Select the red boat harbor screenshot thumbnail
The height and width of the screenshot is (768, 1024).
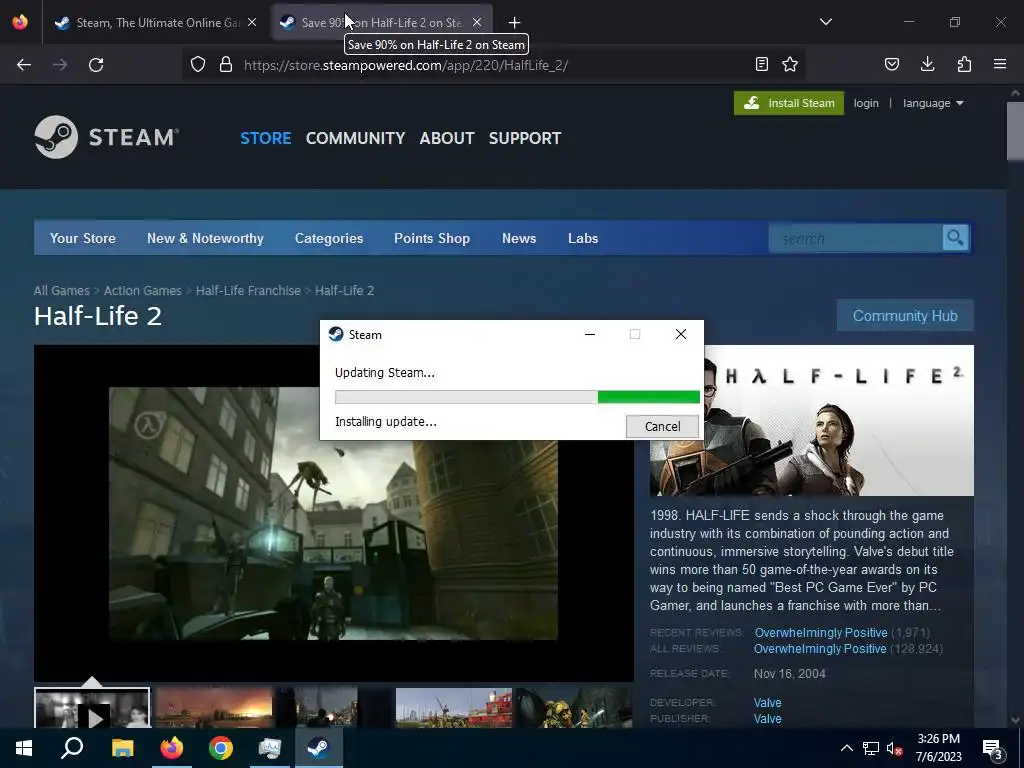pos(454,708)
